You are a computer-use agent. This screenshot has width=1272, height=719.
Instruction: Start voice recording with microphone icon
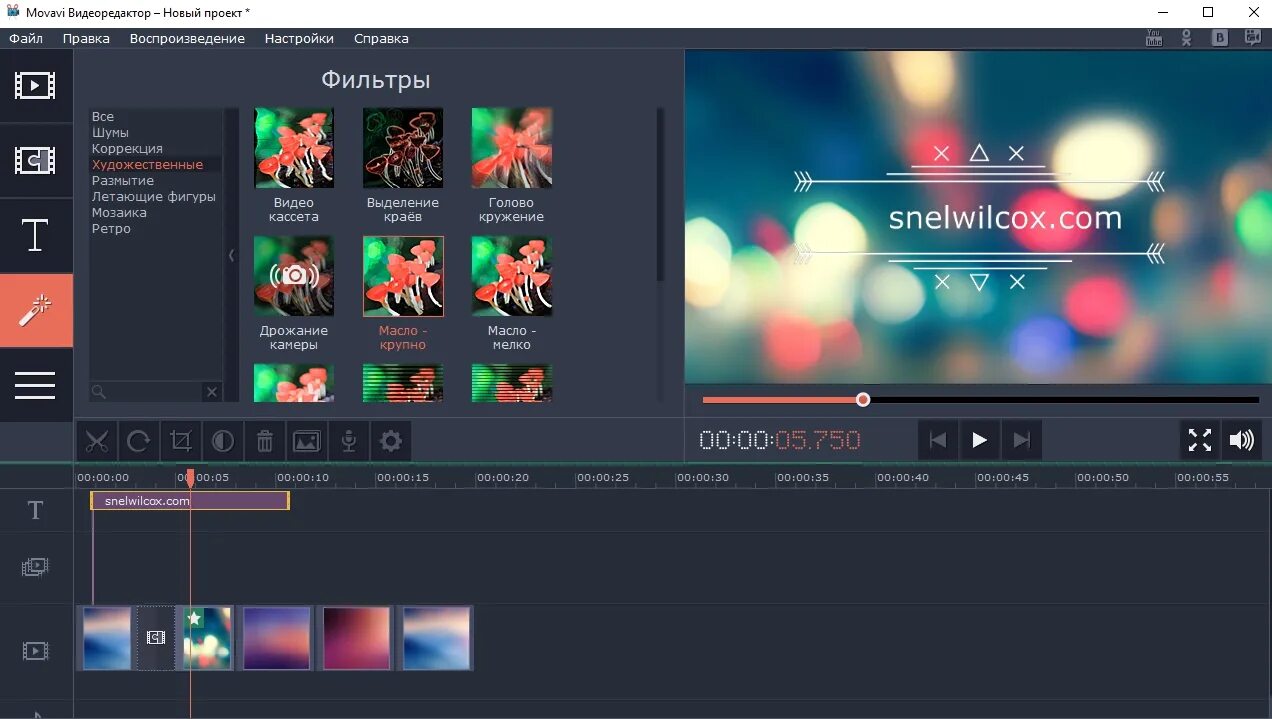pos(349,441)
